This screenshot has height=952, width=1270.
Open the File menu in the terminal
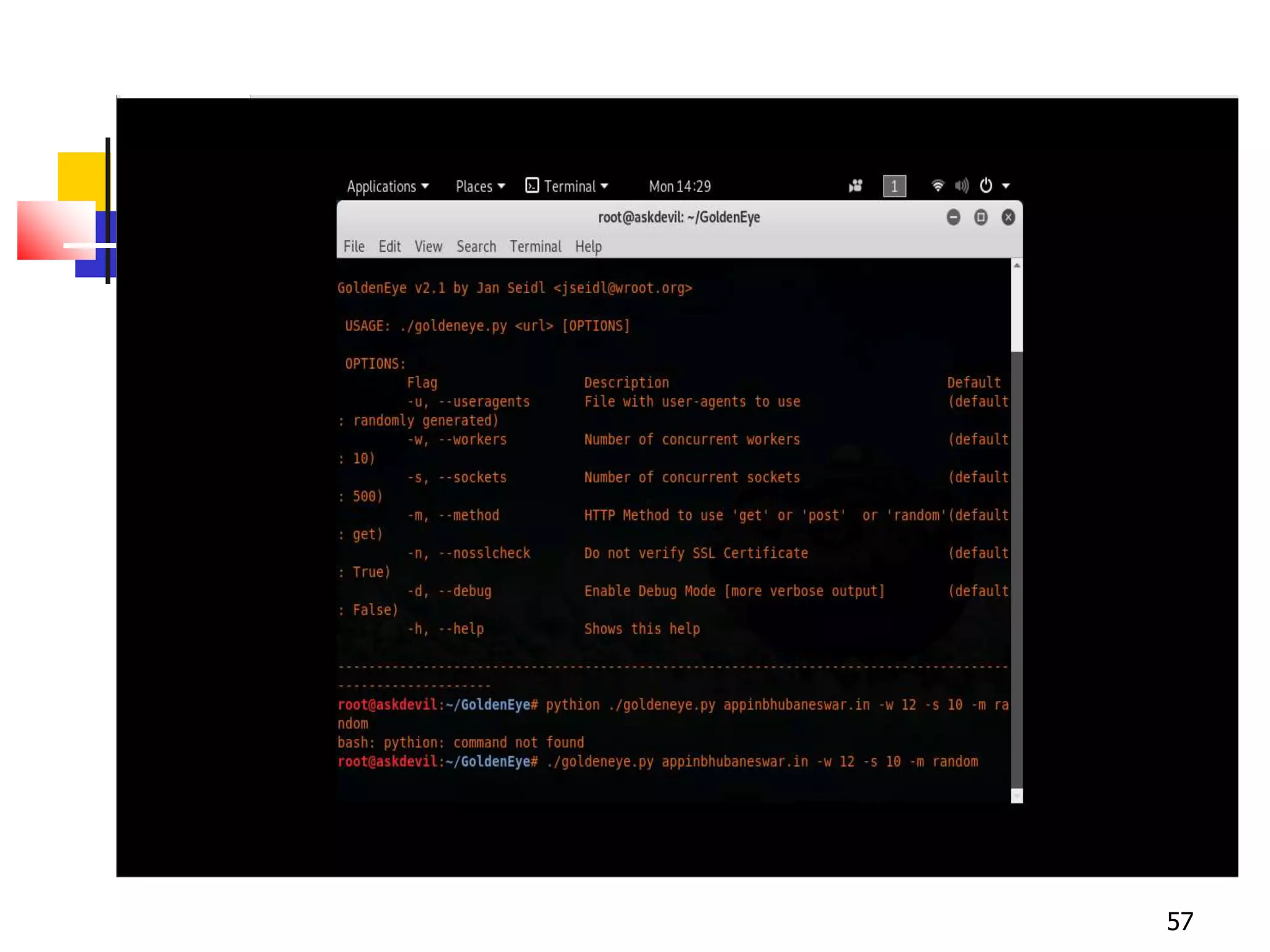(x=354, y=247)
